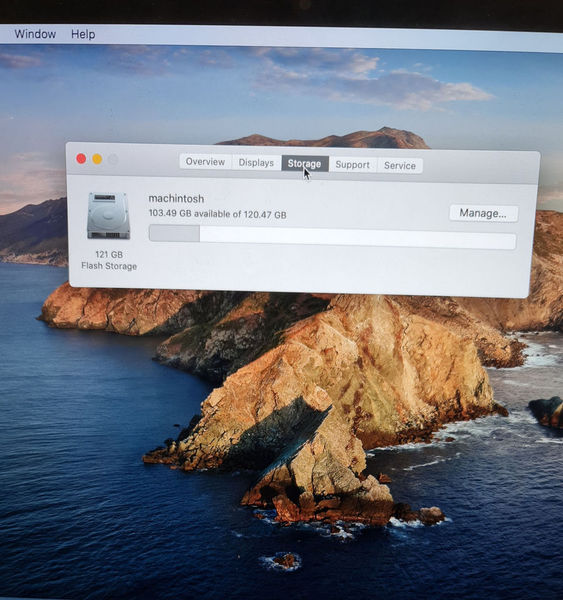Click the hard drive disk icon

[109, 216]
